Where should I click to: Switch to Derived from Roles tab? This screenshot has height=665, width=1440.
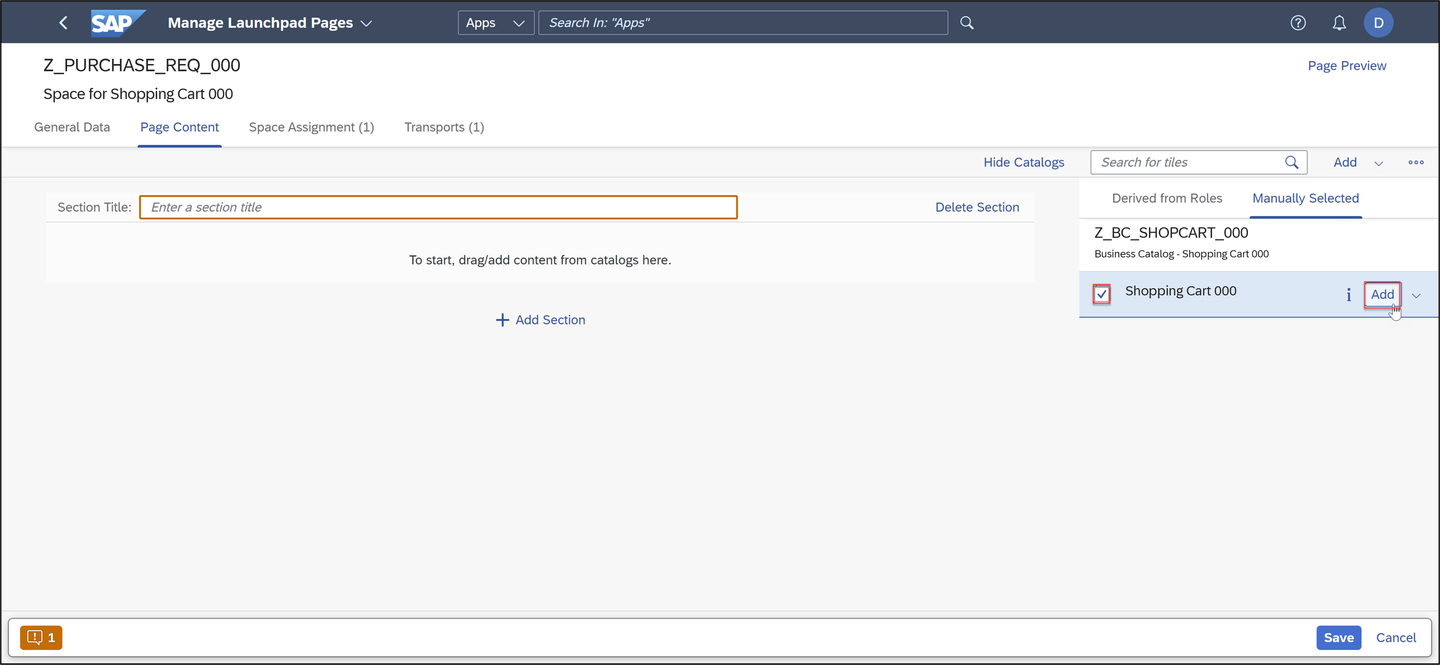1167,198
